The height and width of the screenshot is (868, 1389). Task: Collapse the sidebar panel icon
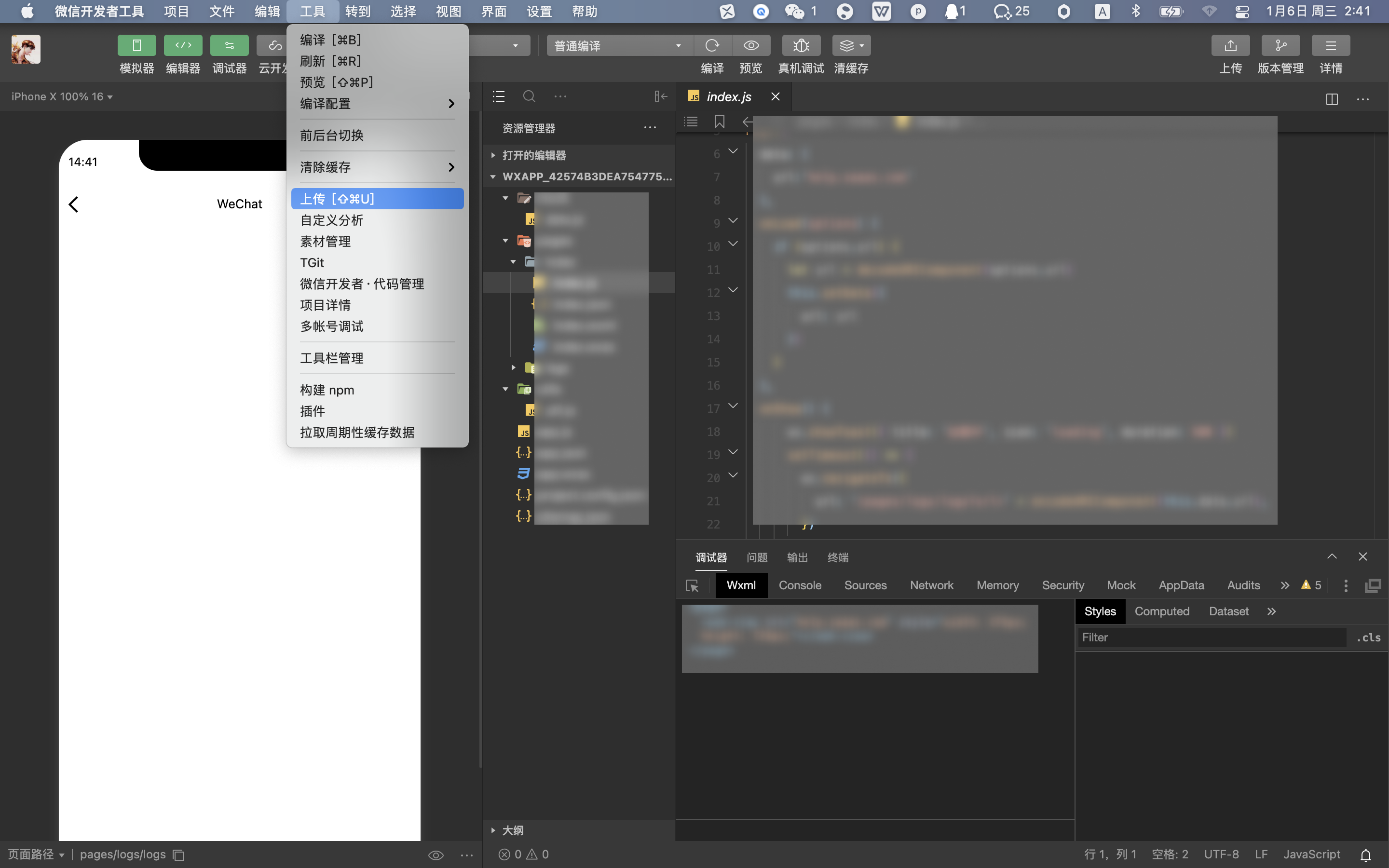[x=661, y=96]
